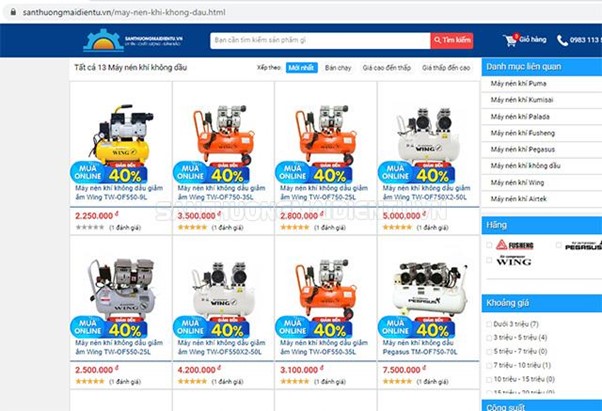
Task: Open the shopping cart icon
Action: [x=511, y=40]
